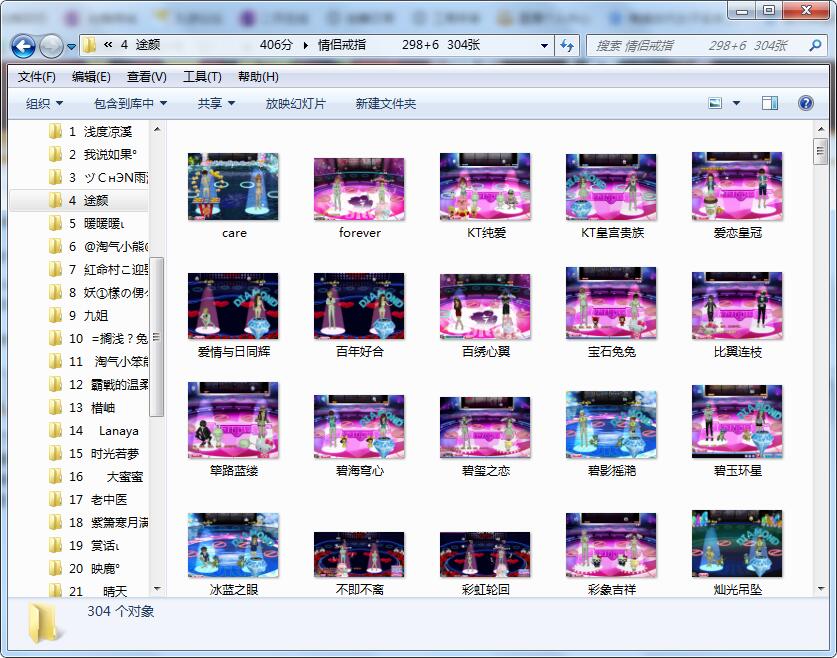Select the 碧影摇滟 thumbnail
837x658 pixels.
click(x=611, y=425)
